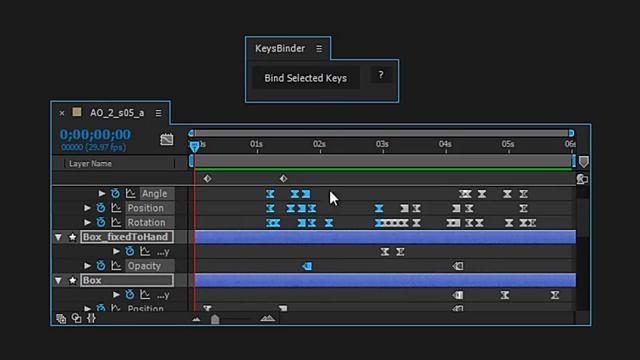
Task: Click the zoom in timeline mountain icon
Action: point(268,318)
